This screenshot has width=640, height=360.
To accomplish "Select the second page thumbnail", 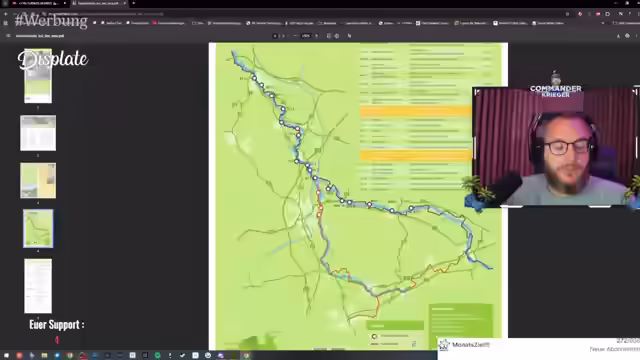I will tap(38, 133).
